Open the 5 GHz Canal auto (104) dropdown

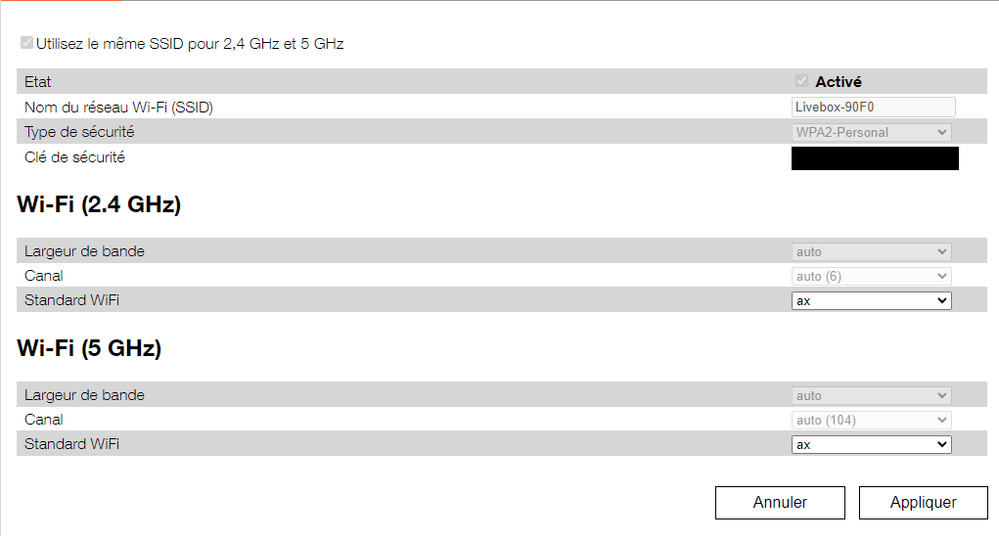pyautogui.click(x=871, y=420)
